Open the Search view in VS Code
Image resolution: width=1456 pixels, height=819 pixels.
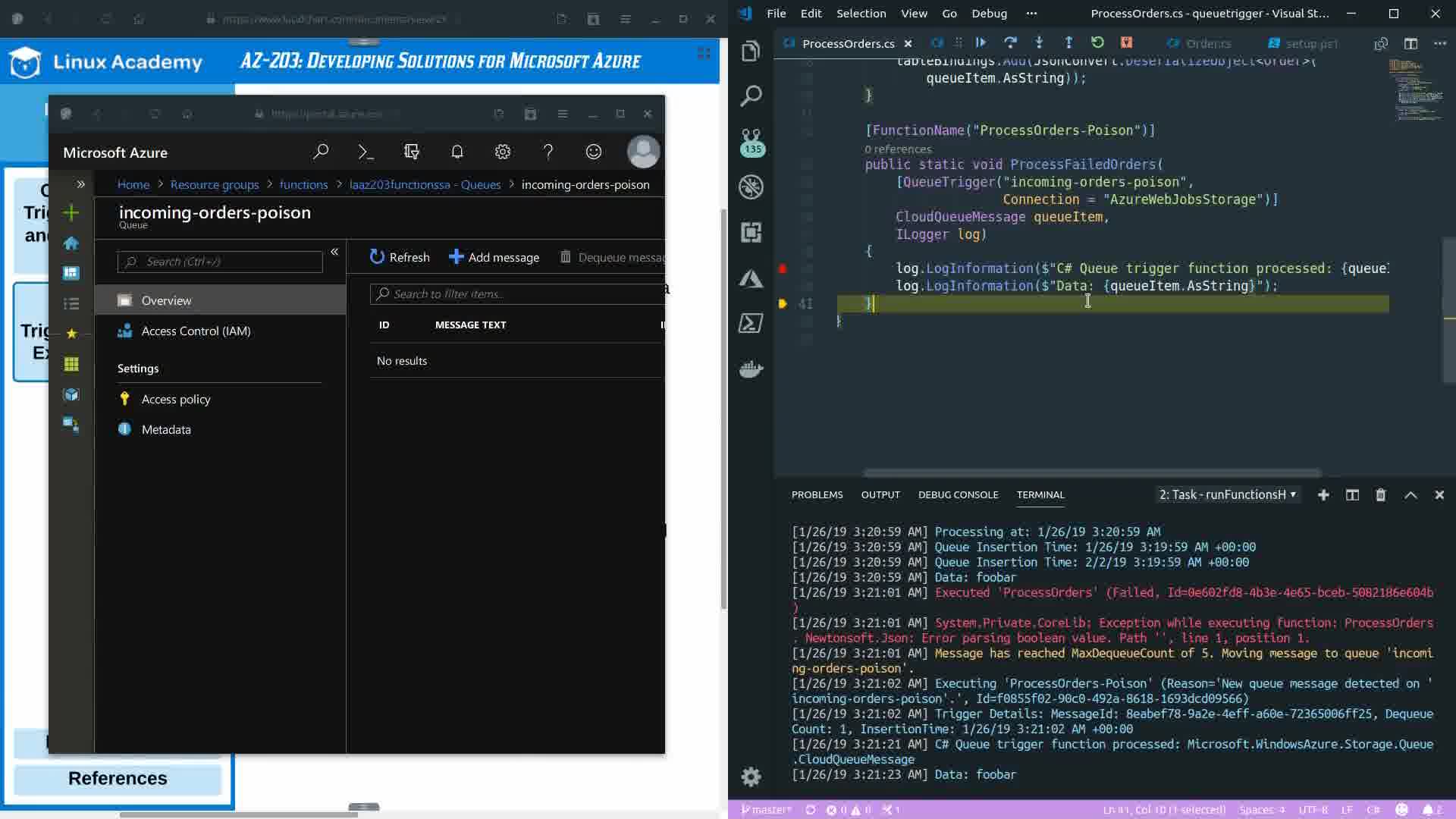pyautogui.click(x=751, y=96)
